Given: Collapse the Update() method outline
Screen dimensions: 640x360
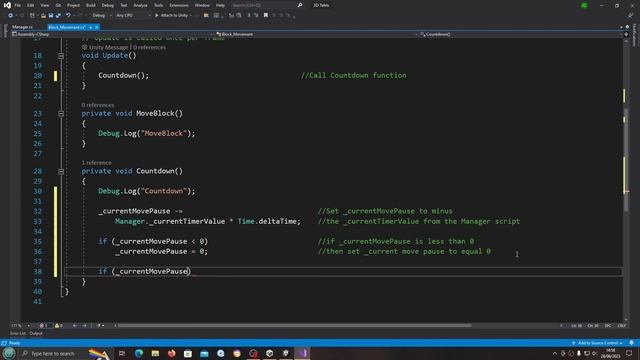Looking at the screenshot, I should tap(61, 56).
